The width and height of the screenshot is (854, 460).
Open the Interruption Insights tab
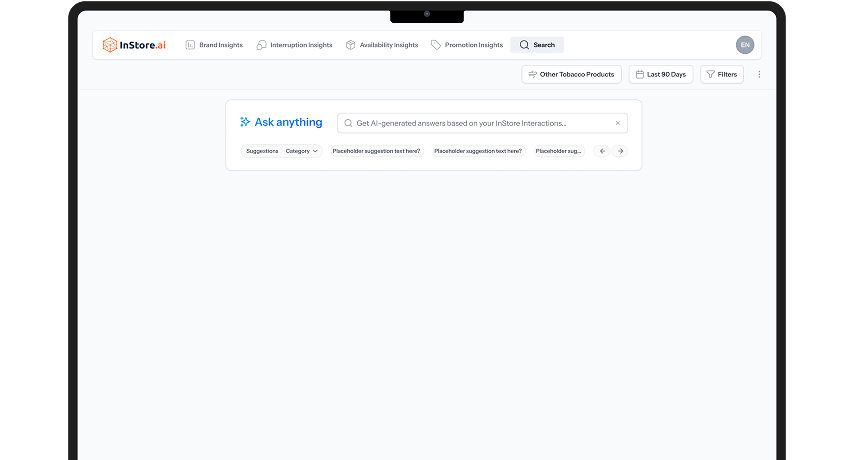(x=294, y=45)
